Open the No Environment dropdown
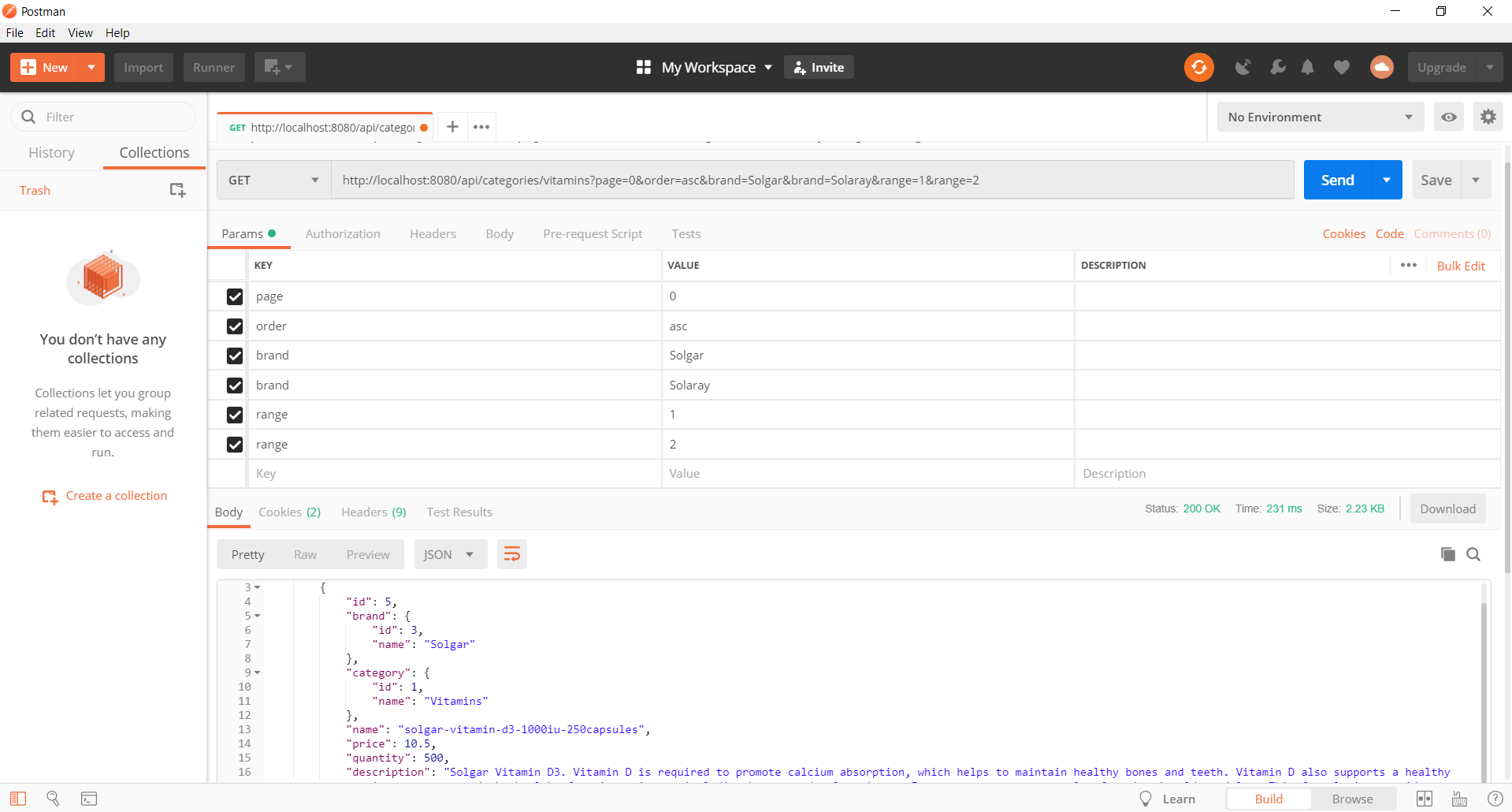Screen dimensions: 1512x812 tap(1321, 117)
